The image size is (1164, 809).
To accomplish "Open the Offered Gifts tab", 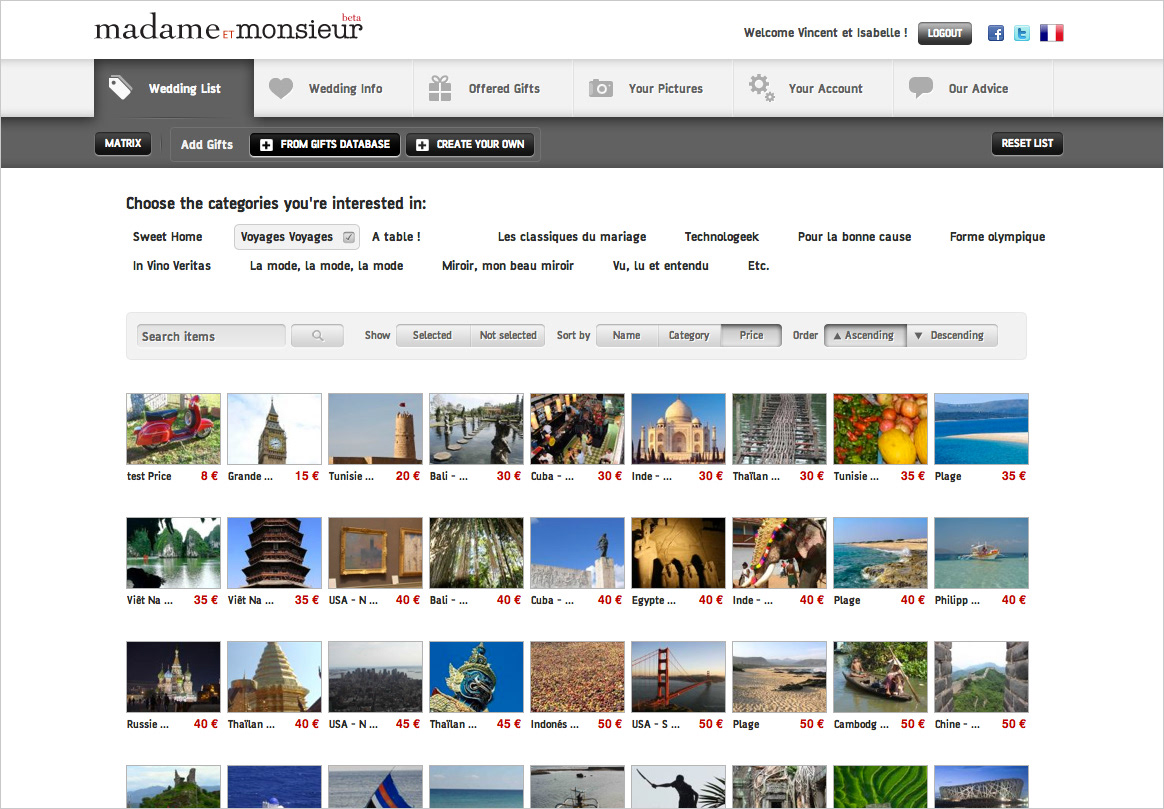I will tap(493, 88).
